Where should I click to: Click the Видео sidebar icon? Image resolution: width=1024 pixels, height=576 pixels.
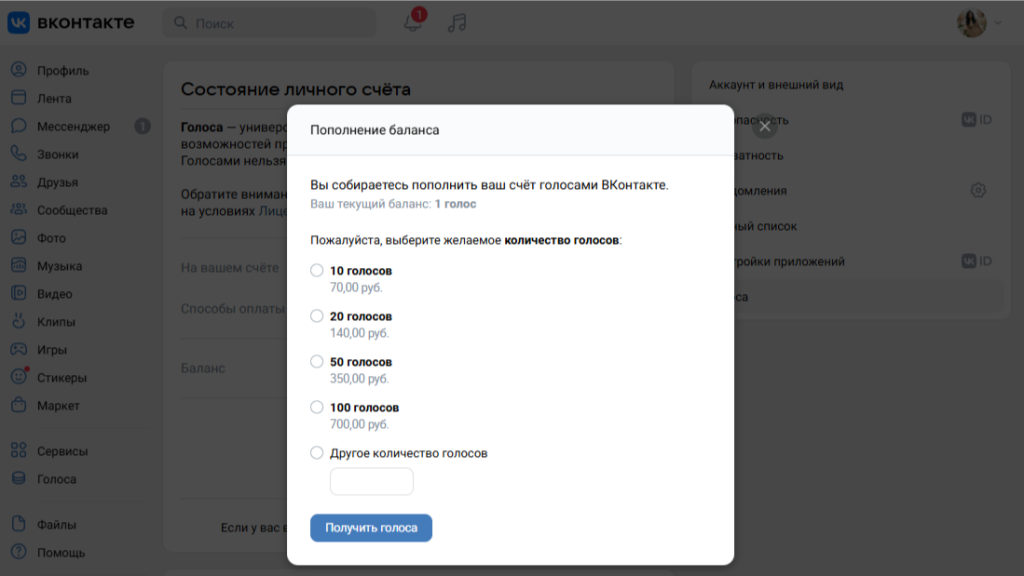[x=18, y=293]
